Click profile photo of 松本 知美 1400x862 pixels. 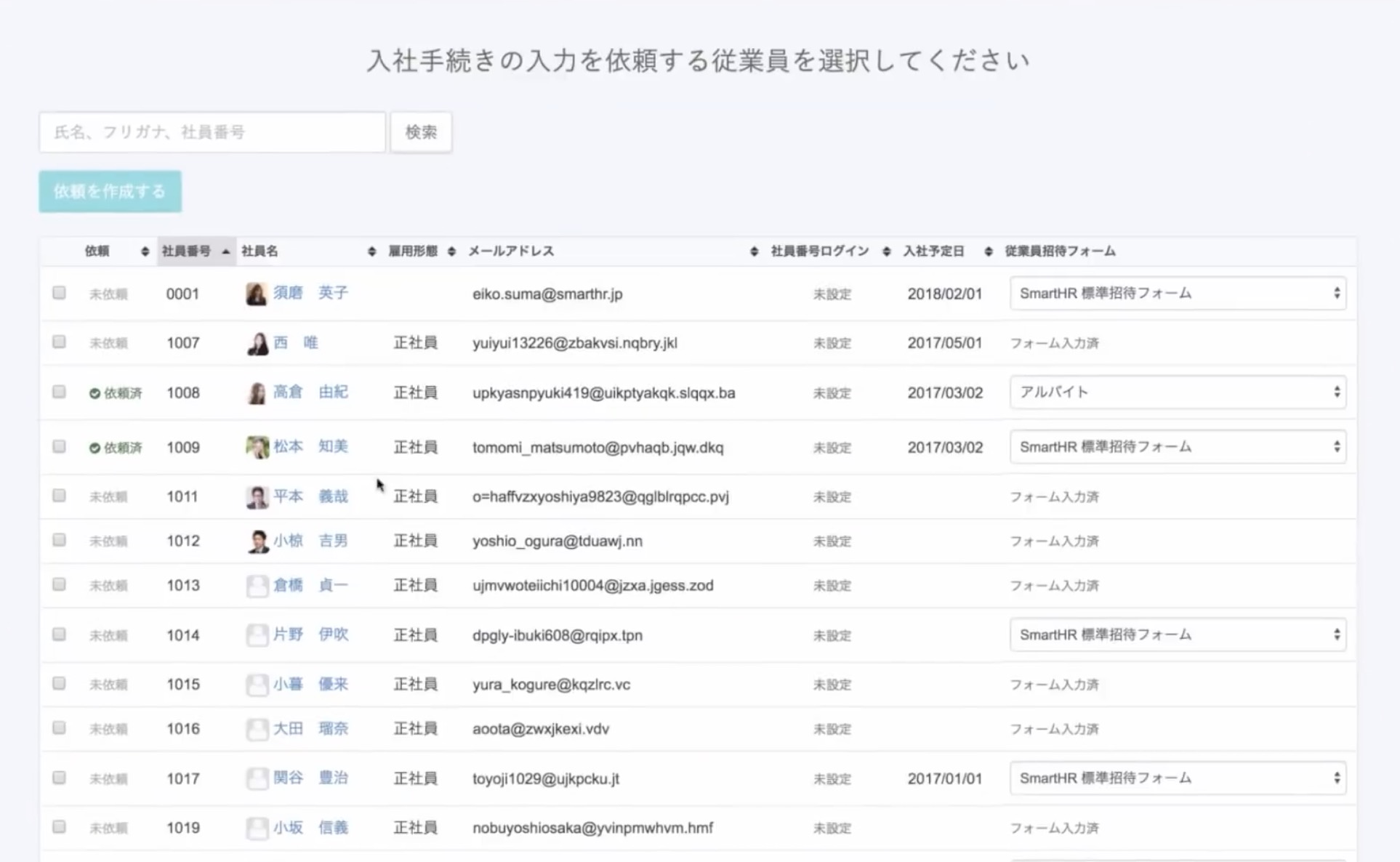click(257, 447)
